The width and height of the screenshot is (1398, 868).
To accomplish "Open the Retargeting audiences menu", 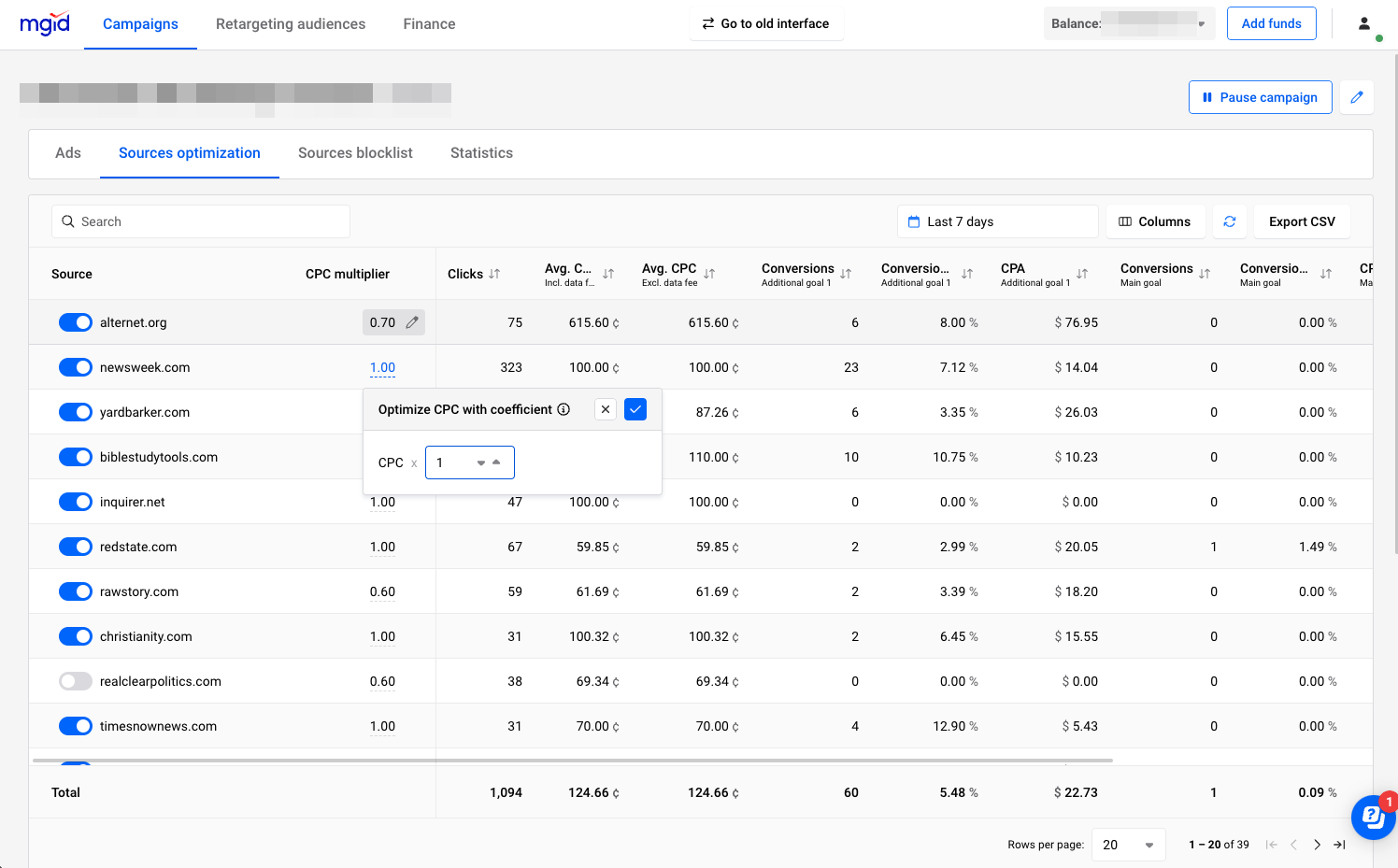I will coord(291,24).
